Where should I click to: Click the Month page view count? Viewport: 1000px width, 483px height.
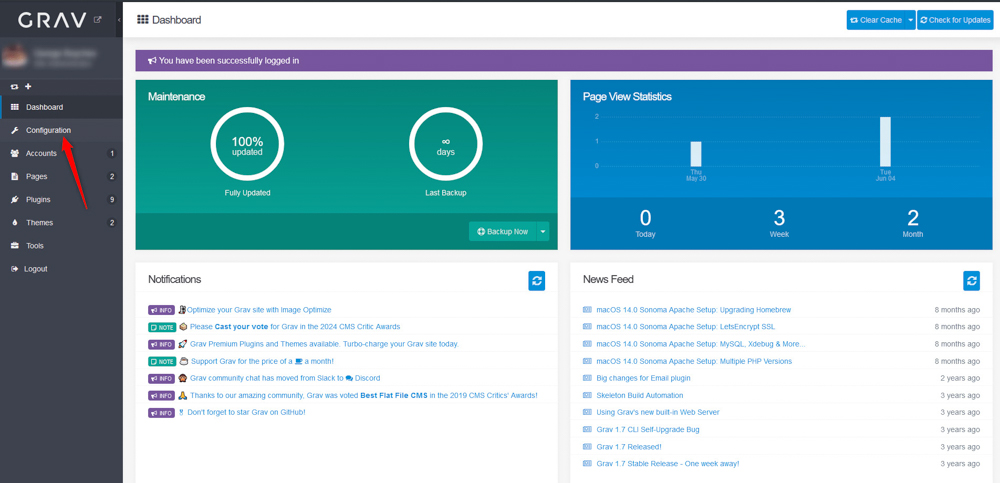point(913,218)
